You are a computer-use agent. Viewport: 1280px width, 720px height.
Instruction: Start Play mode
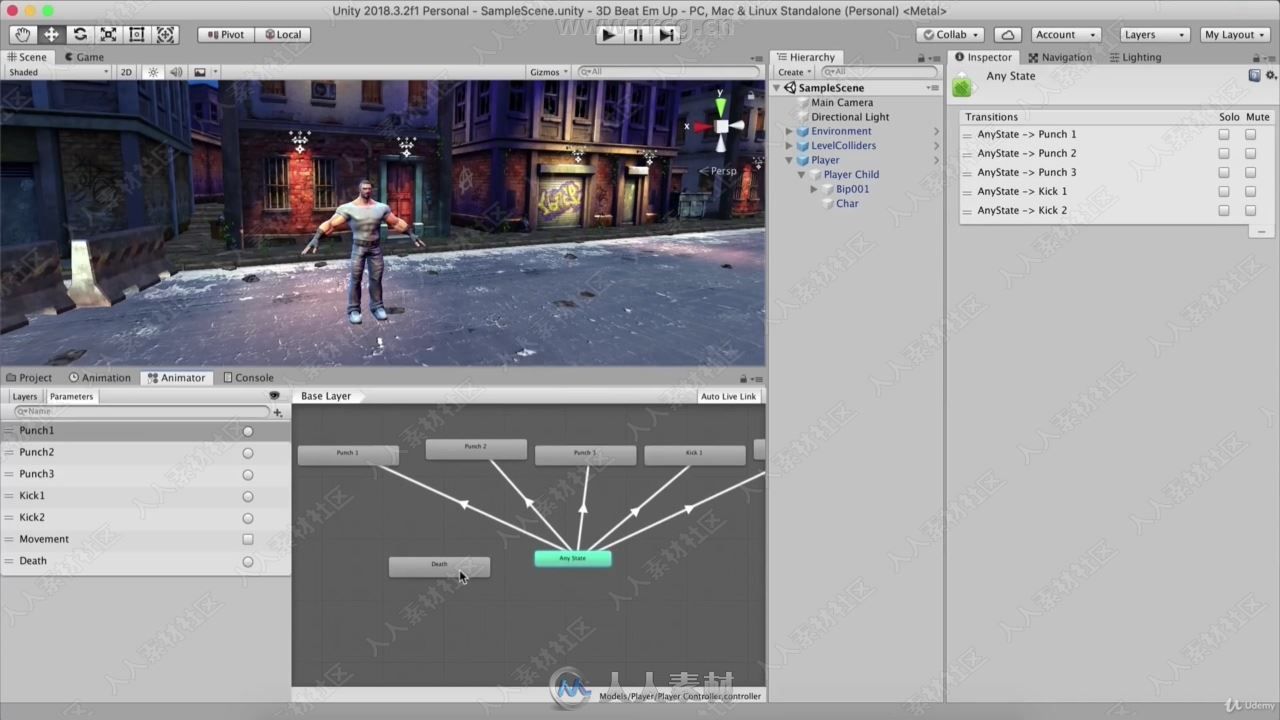(608, 34)
